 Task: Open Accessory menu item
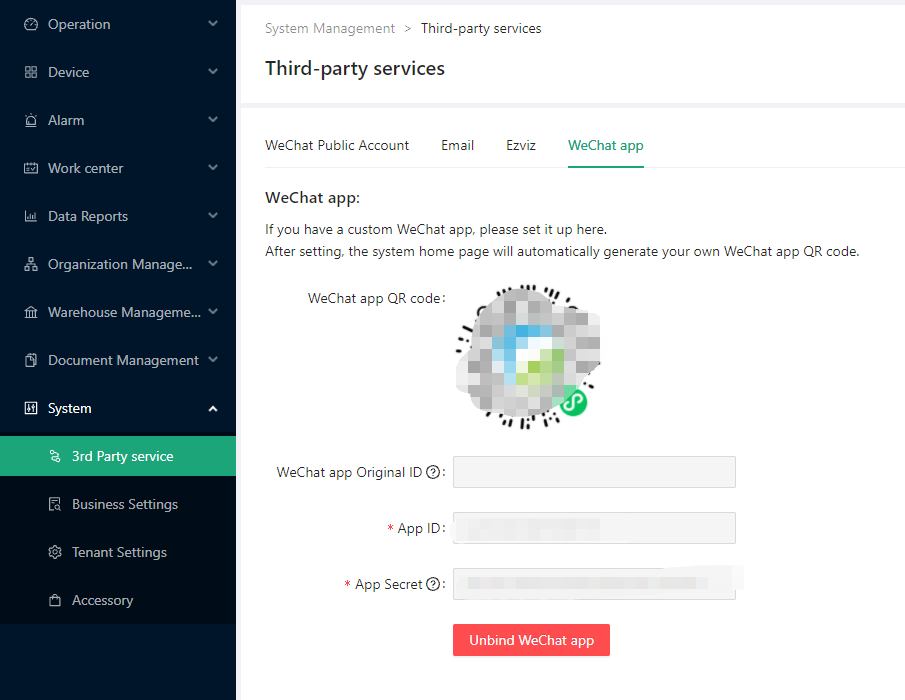pos(118,600)
